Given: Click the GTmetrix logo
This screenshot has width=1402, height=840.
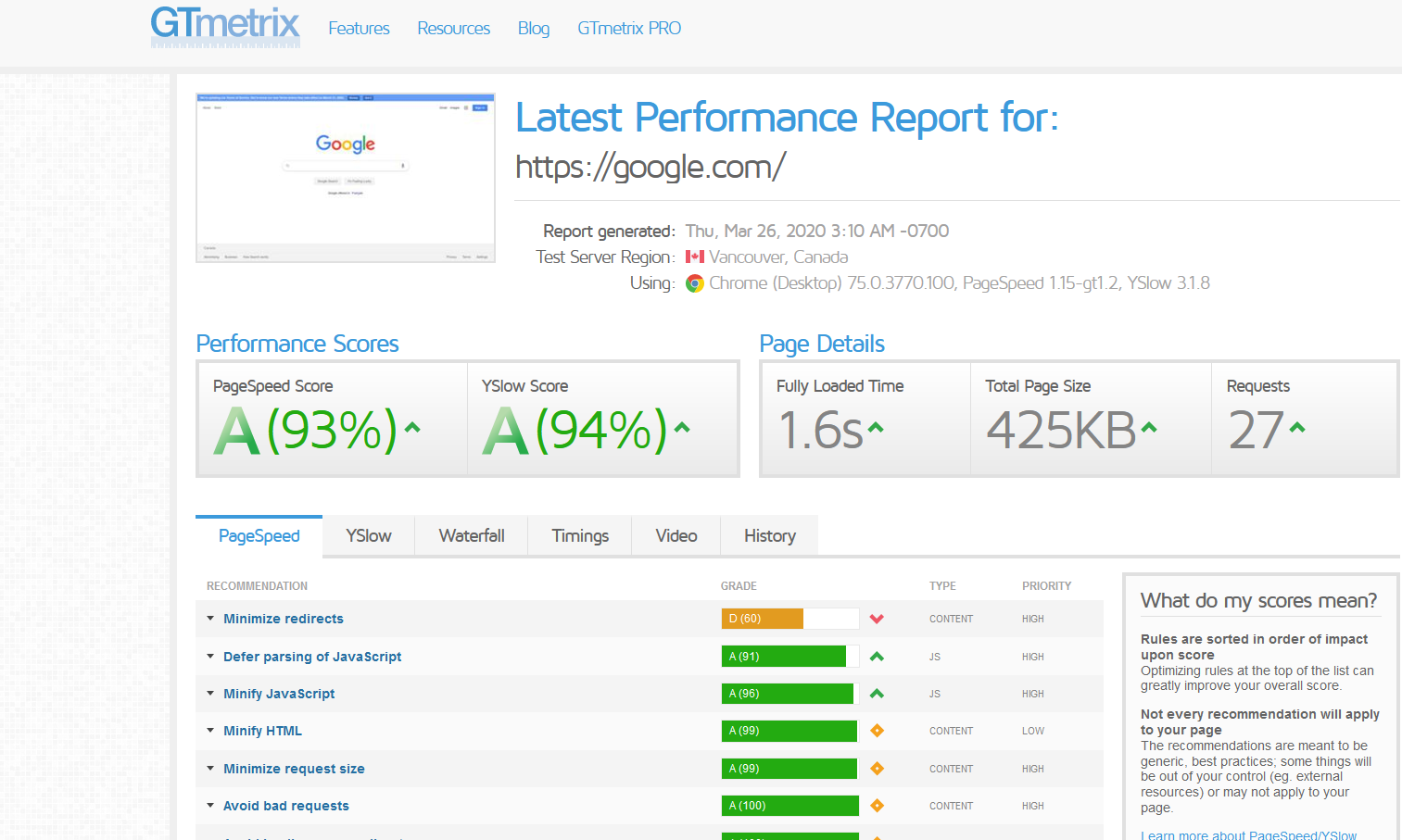Looking at the screenshot, I should [225, 26].
